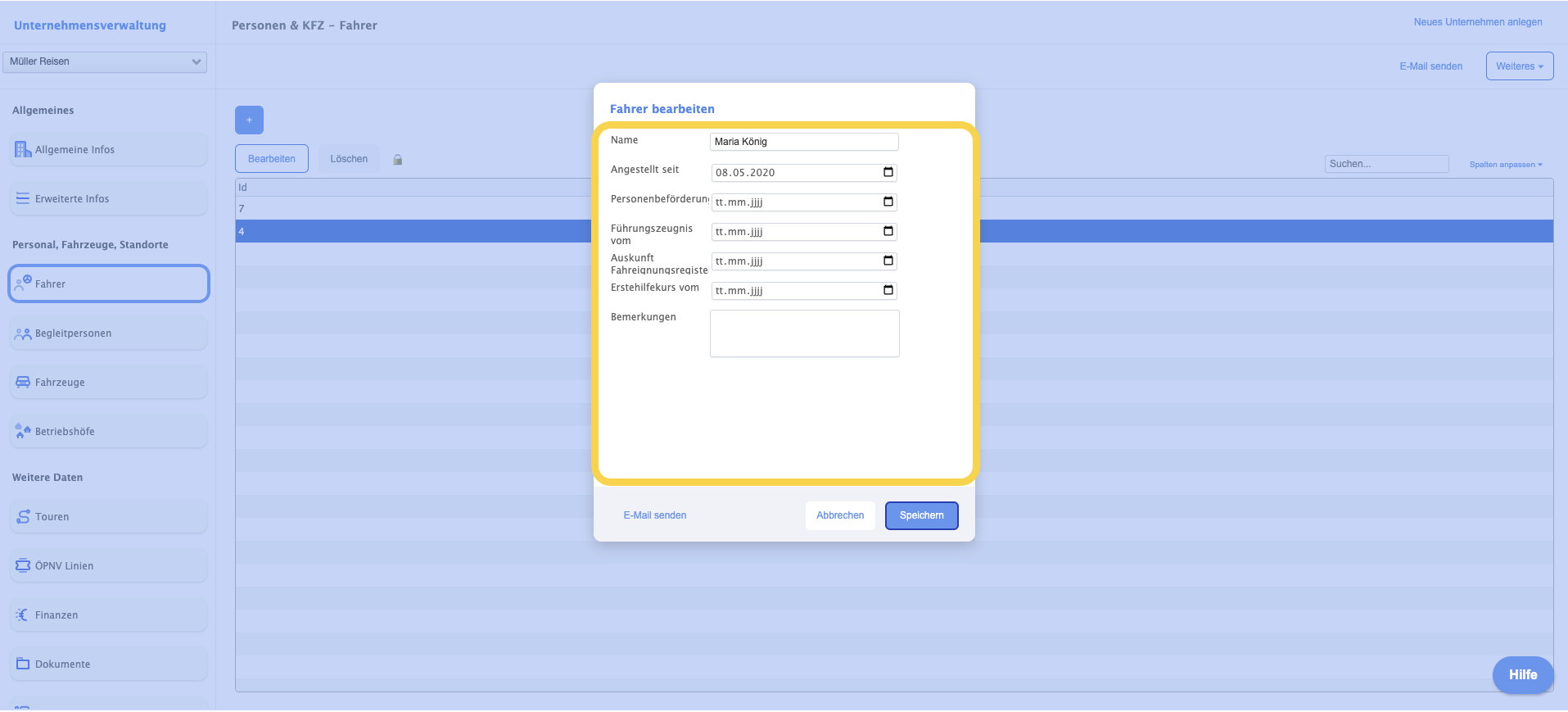Expand the Spalten anpassen dropdown

[x=1505, y=165]
